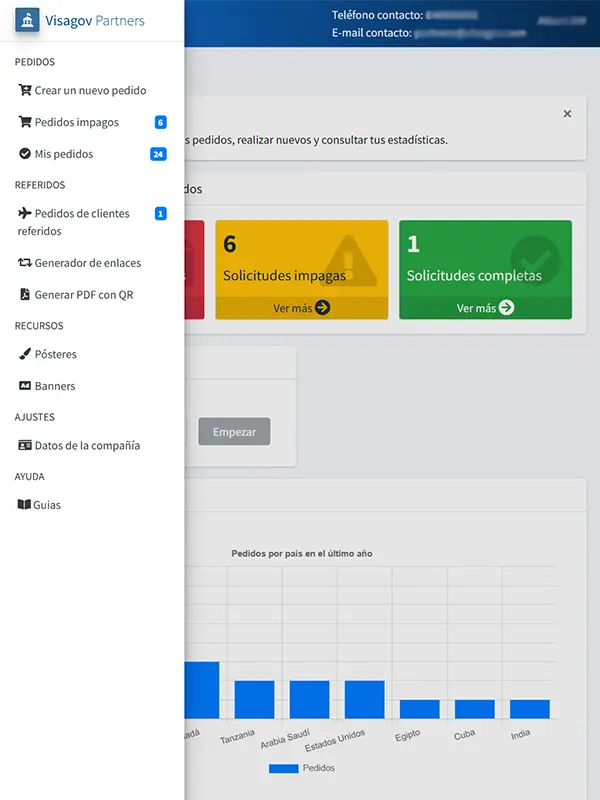Click the Arabia Saudí chart bar

[x=310, y=699]
